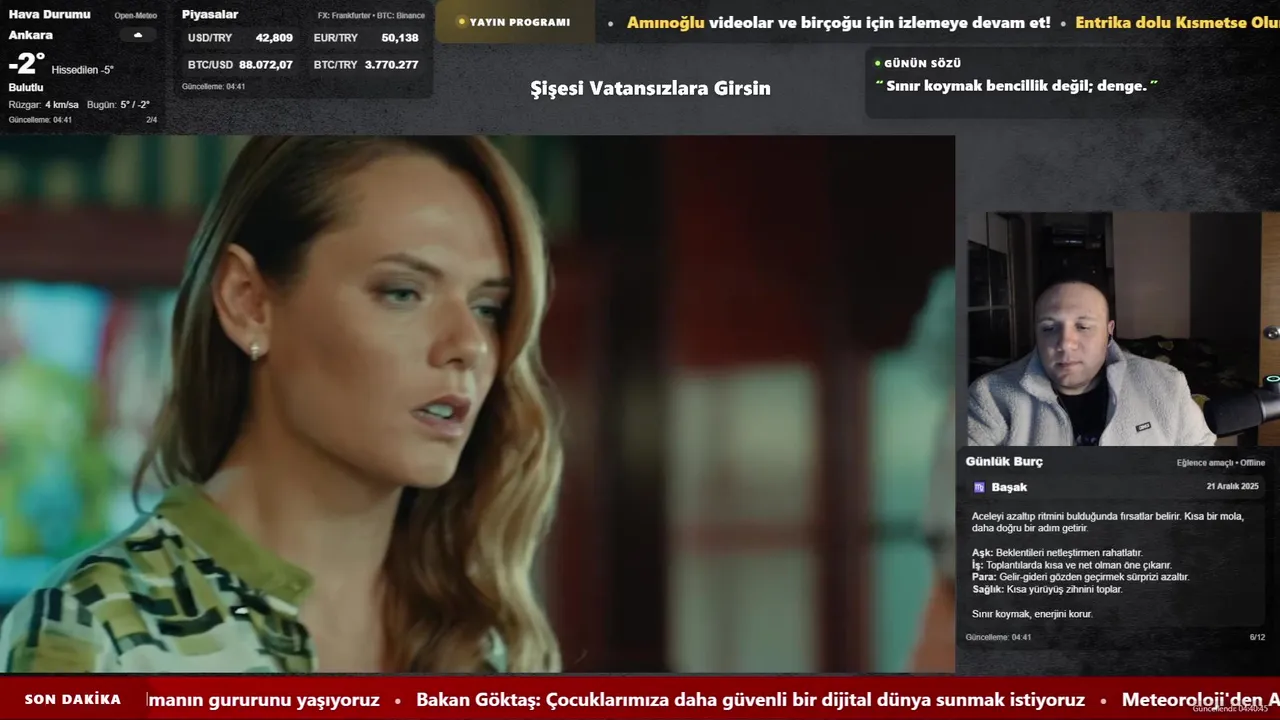Click the Rüzgar 4 km/sa wind value

click(44, 104)
